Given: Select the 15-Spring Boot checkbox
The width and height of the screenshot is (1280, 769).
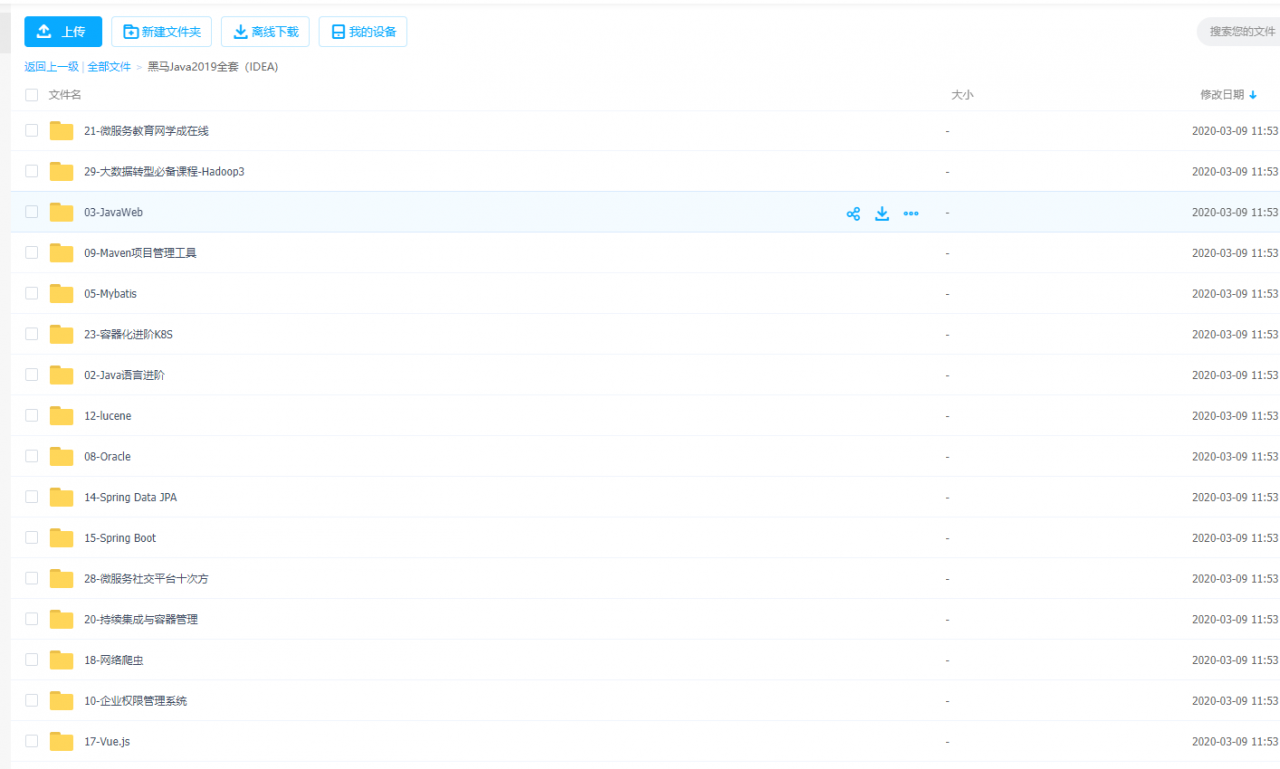Looking at the screenshot, I should click(x=31, y=537).
